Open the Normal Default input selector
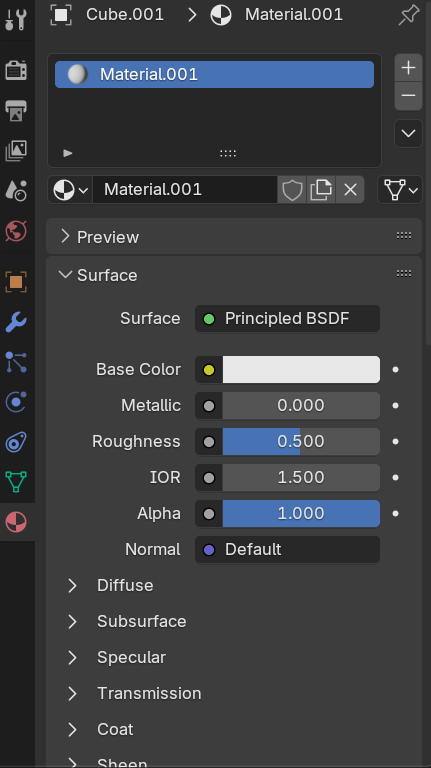431x768 pixels. click(287, 550)
